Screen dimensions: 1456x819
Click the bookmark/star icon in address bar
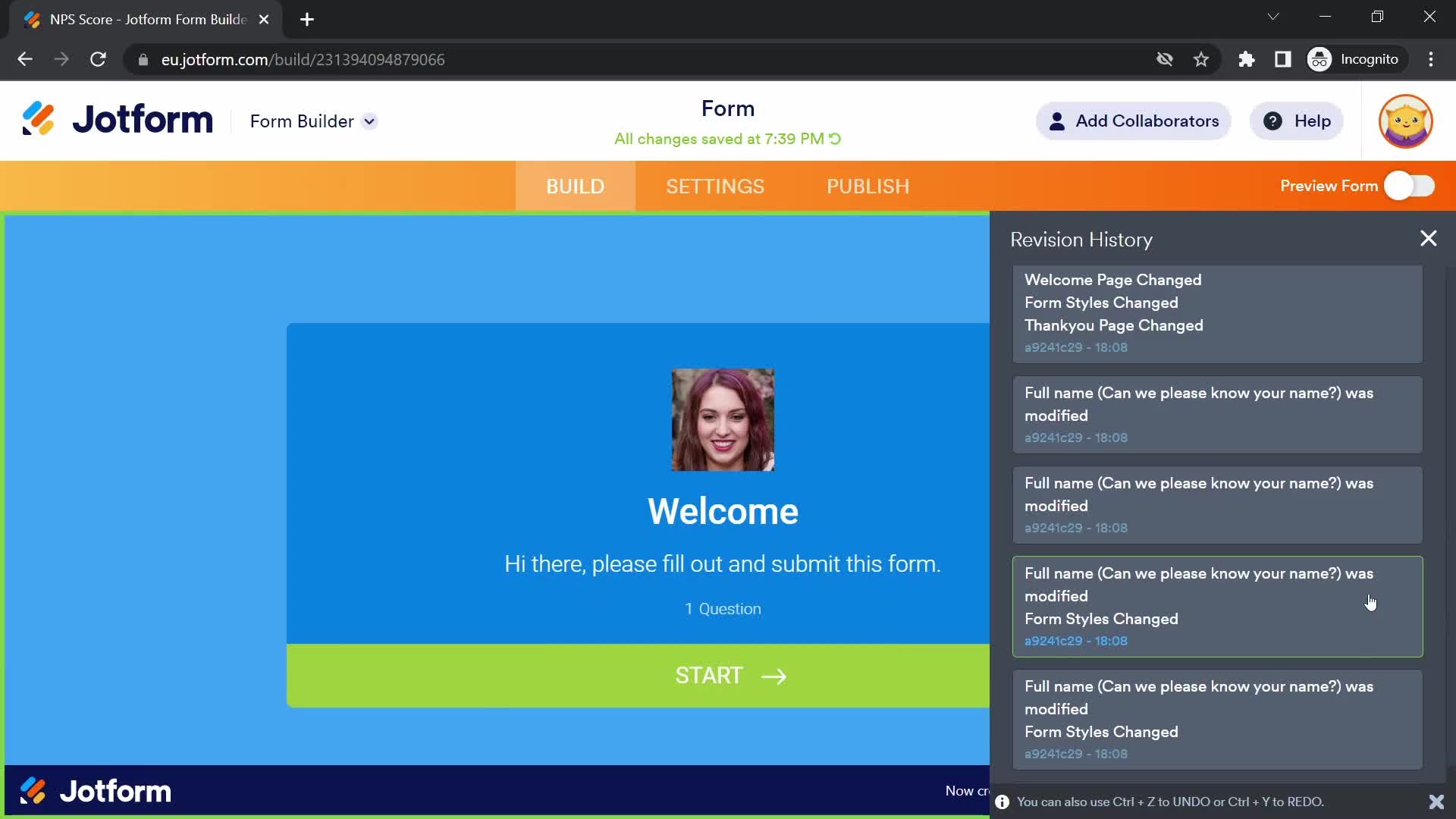[1201, 59]
